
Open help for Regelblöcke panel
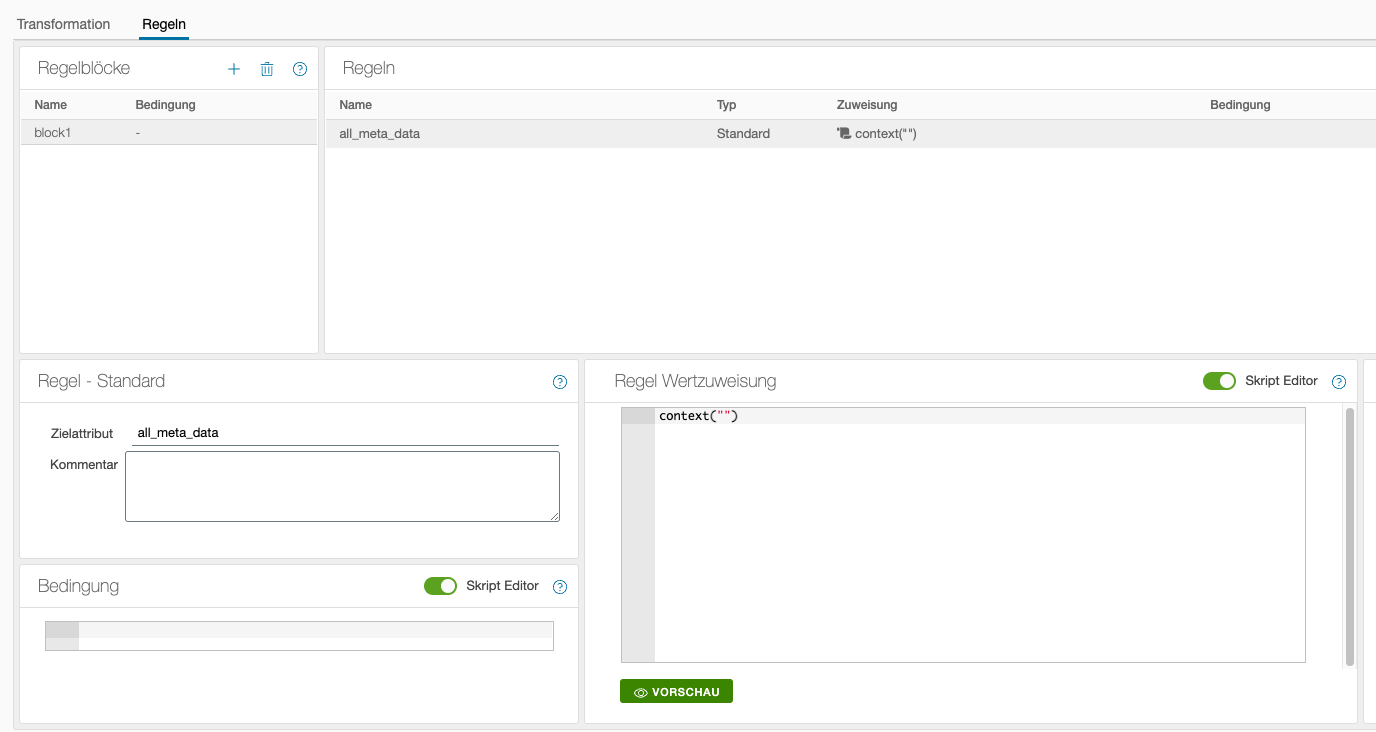[299, 69]
